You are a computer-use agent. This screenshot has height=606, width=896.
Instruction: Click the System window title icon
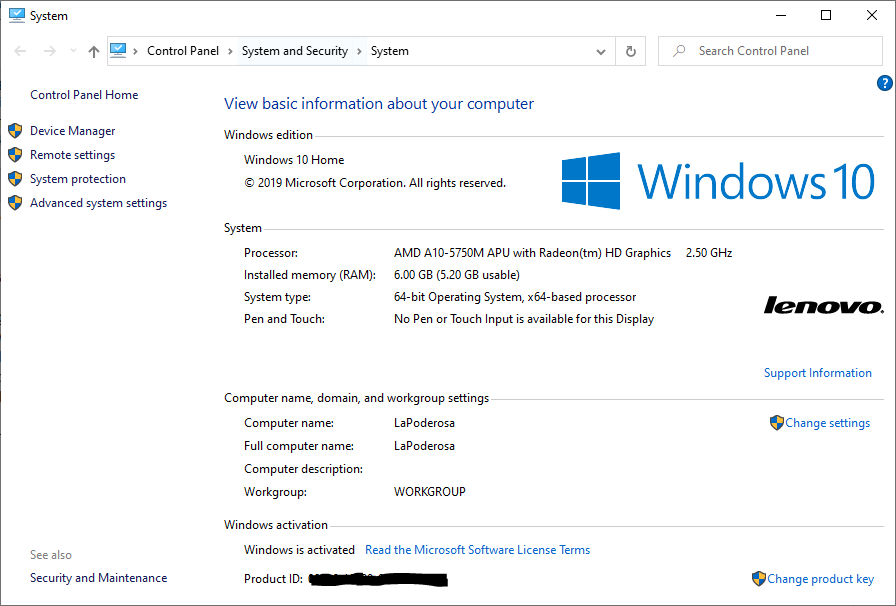[17, 15]
